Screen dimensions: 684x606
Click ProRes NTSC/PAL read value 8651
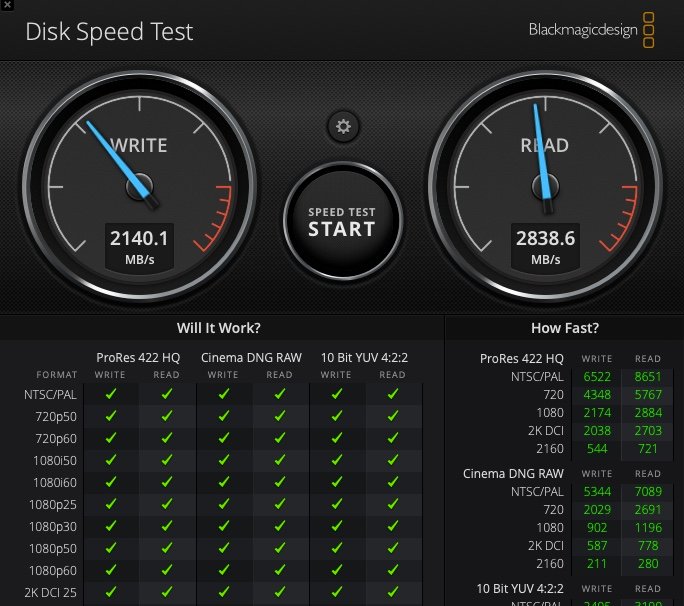(648, 377)
